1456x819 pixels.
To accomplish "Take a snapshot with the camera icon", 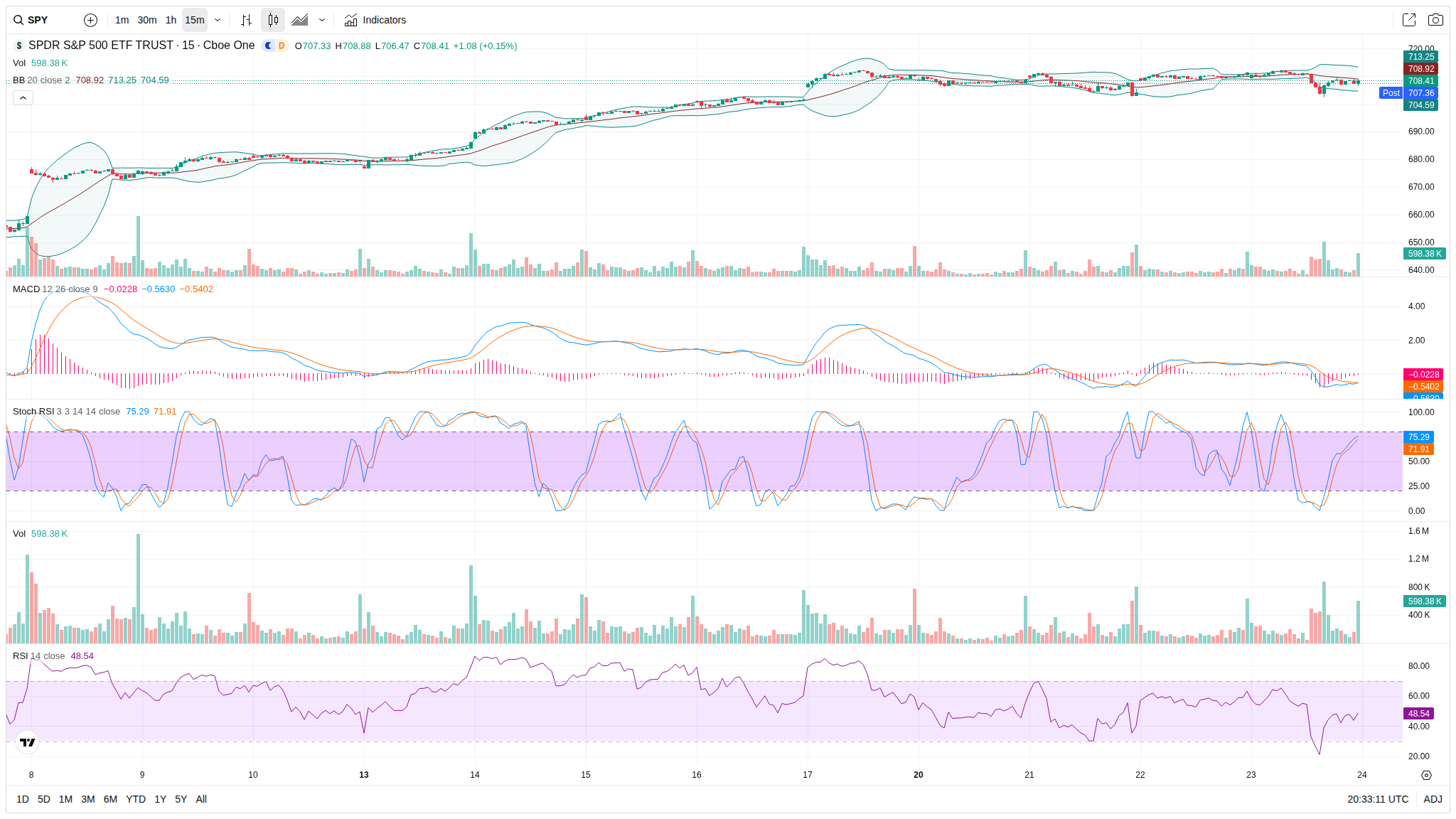I will tap(1435, 20).
